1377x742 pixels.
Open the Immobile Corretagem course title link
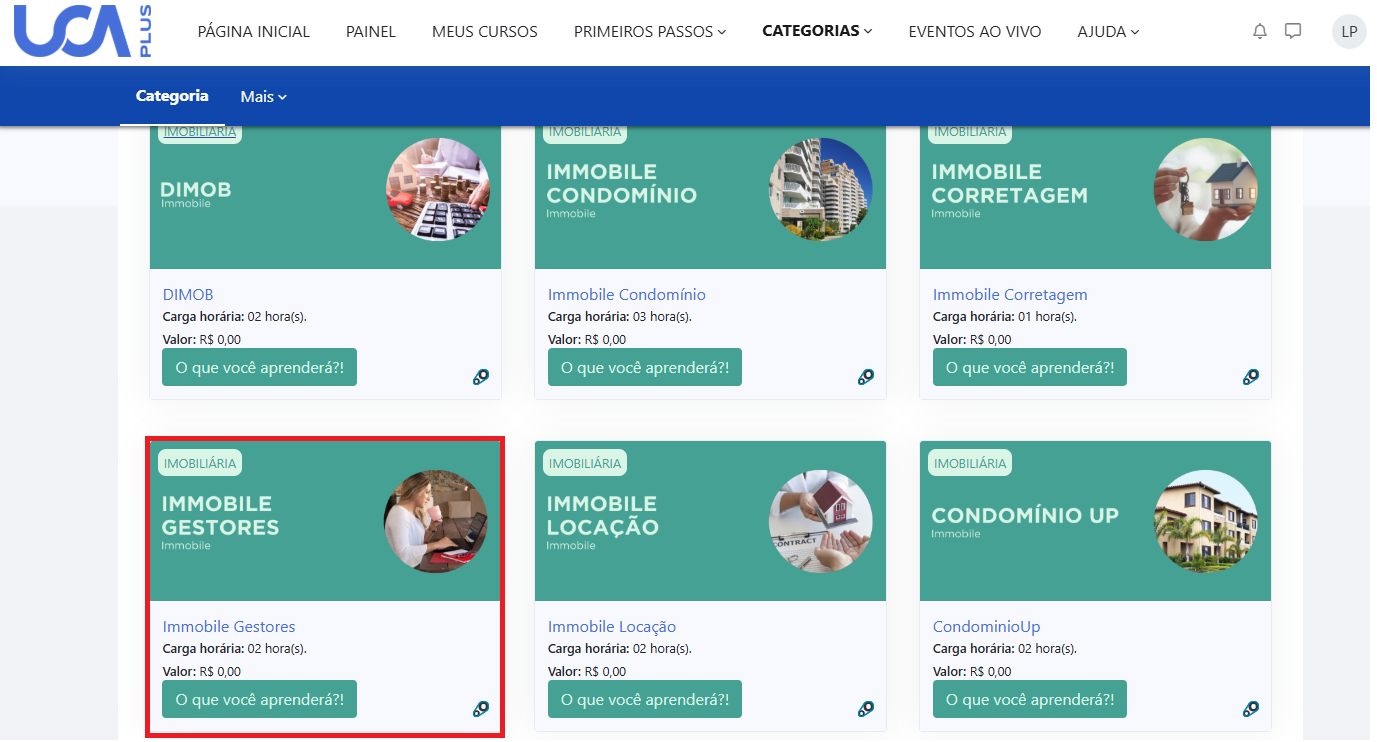pos(1010,295)
